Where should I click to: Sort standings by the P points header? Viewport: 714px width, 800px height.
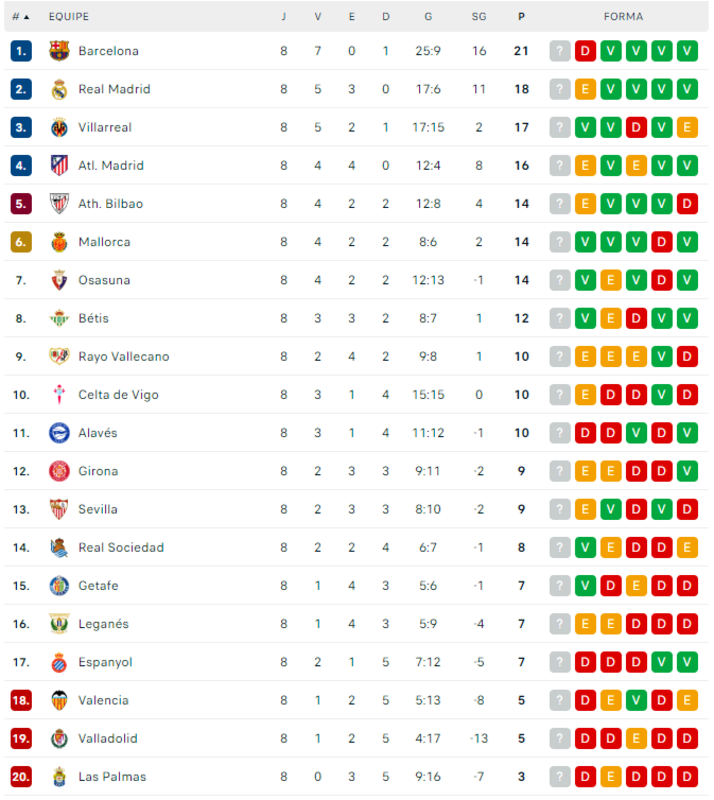click(521, 17)
